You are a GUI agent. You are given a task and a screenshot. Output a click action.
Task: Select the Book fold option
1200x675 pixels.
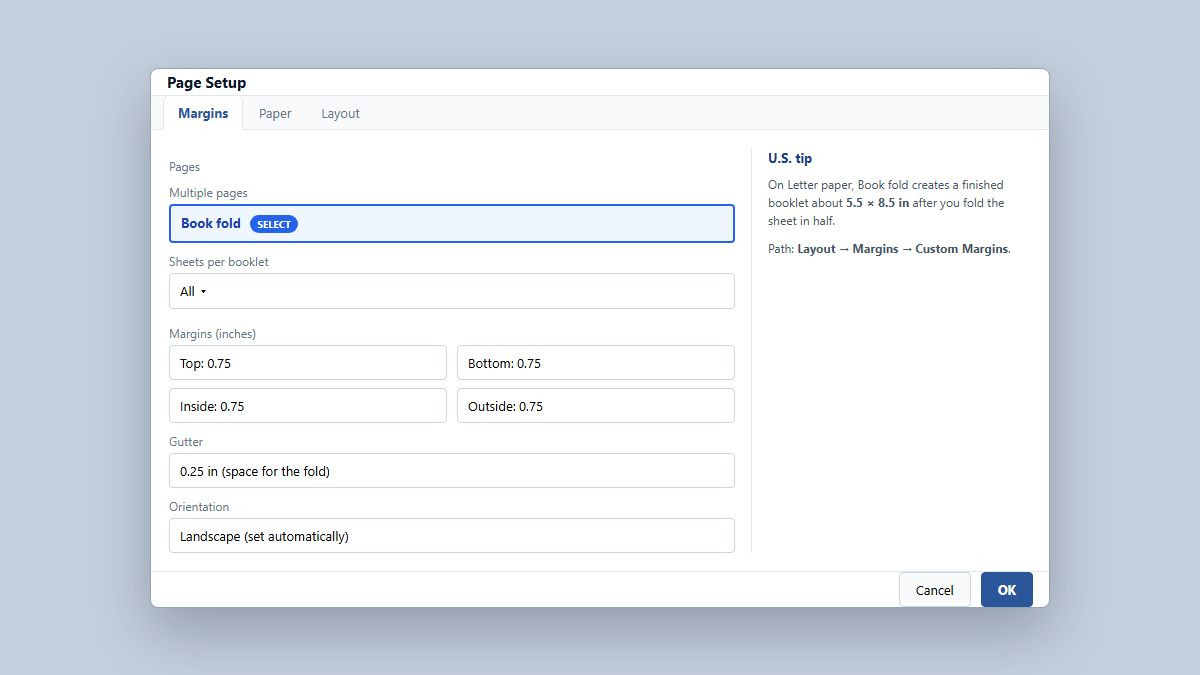click(x=452, y=223)
